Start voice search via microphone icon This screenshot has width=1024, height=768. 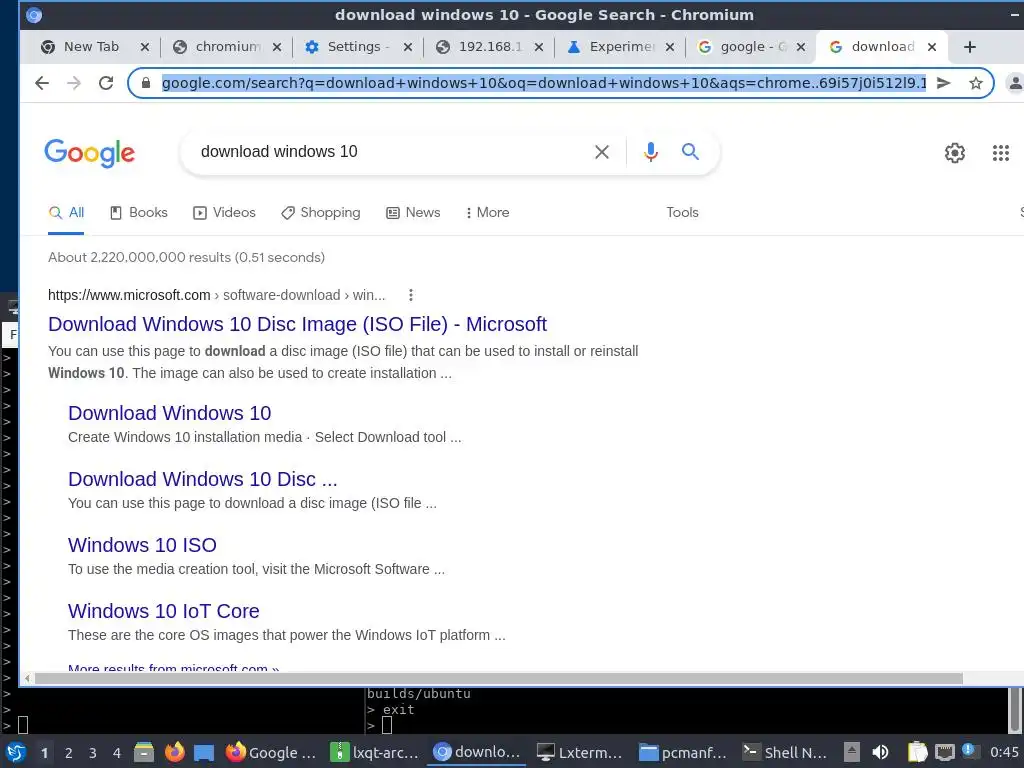tap(650, 152)
